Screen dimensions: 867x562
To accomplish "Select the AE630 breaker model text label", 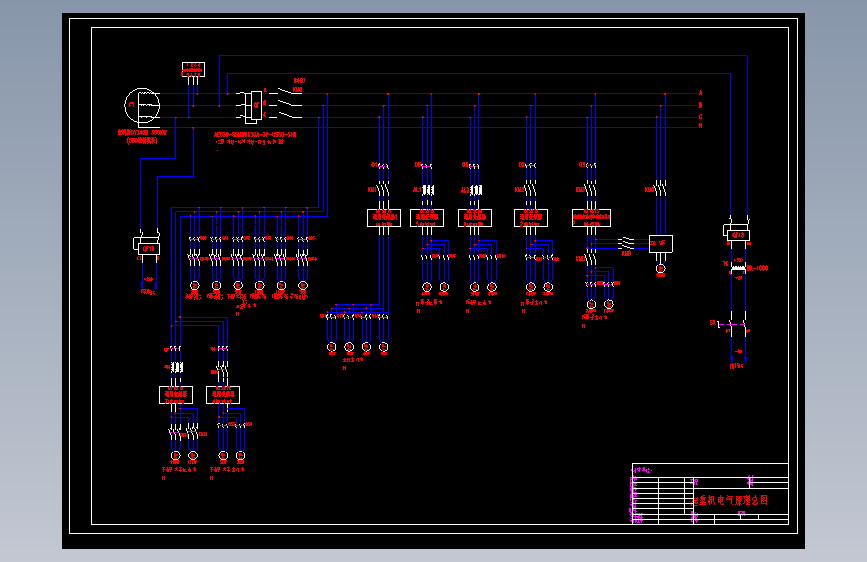I will [255, 134].
